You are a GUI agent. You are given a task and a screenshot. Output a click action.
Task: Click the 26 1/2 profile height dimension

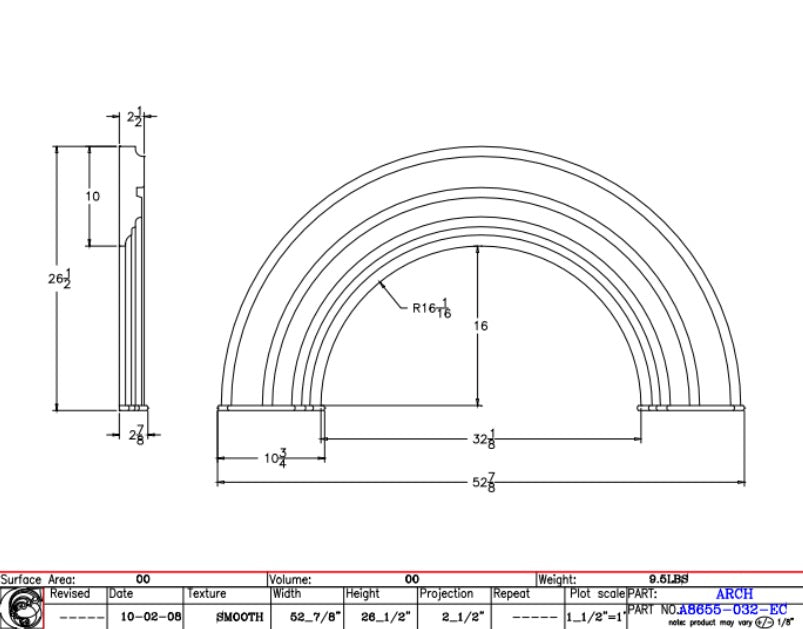[59, 280]
